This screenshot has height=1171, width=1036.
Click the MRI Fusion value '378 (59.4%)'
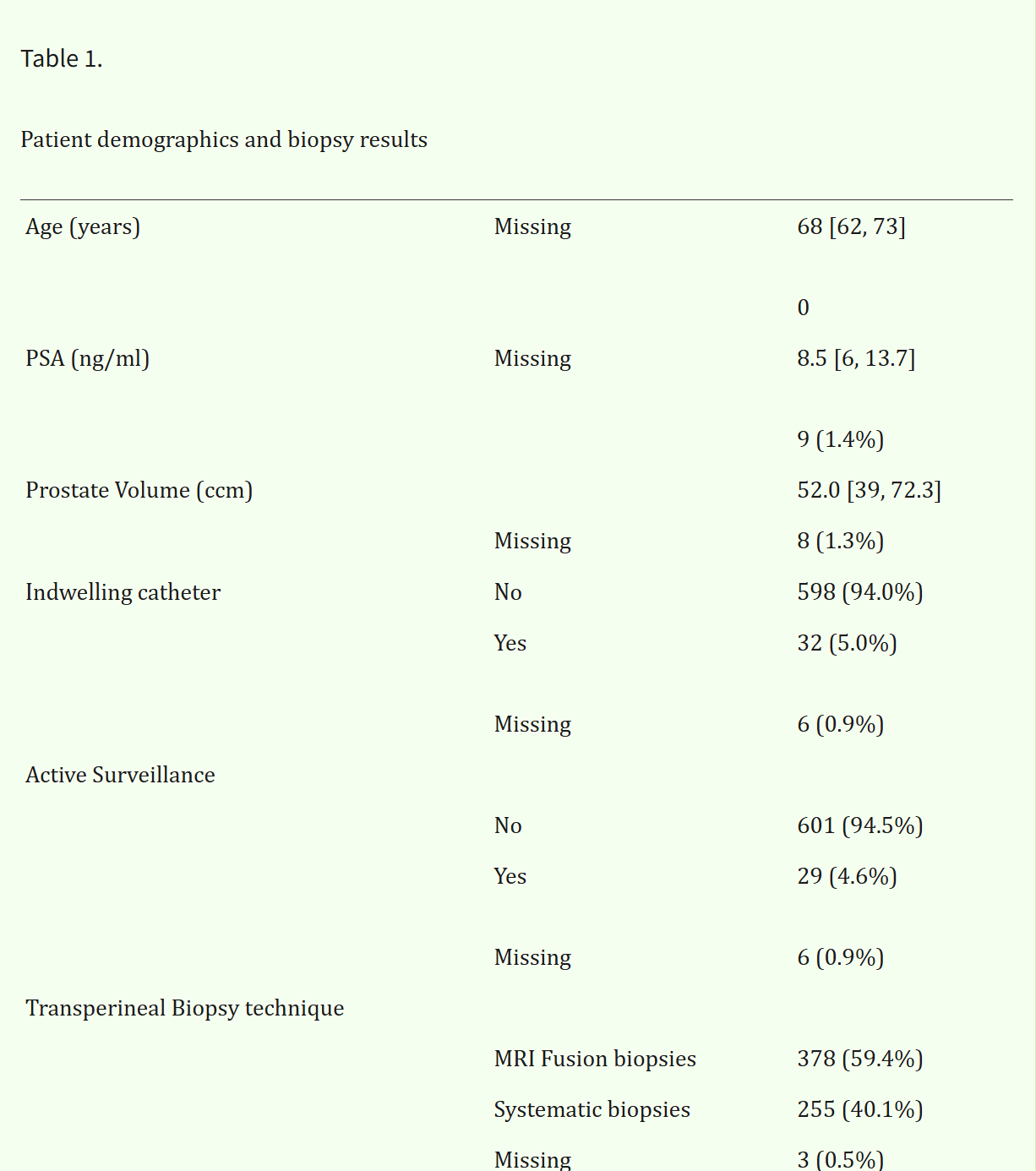point(860,1059)
